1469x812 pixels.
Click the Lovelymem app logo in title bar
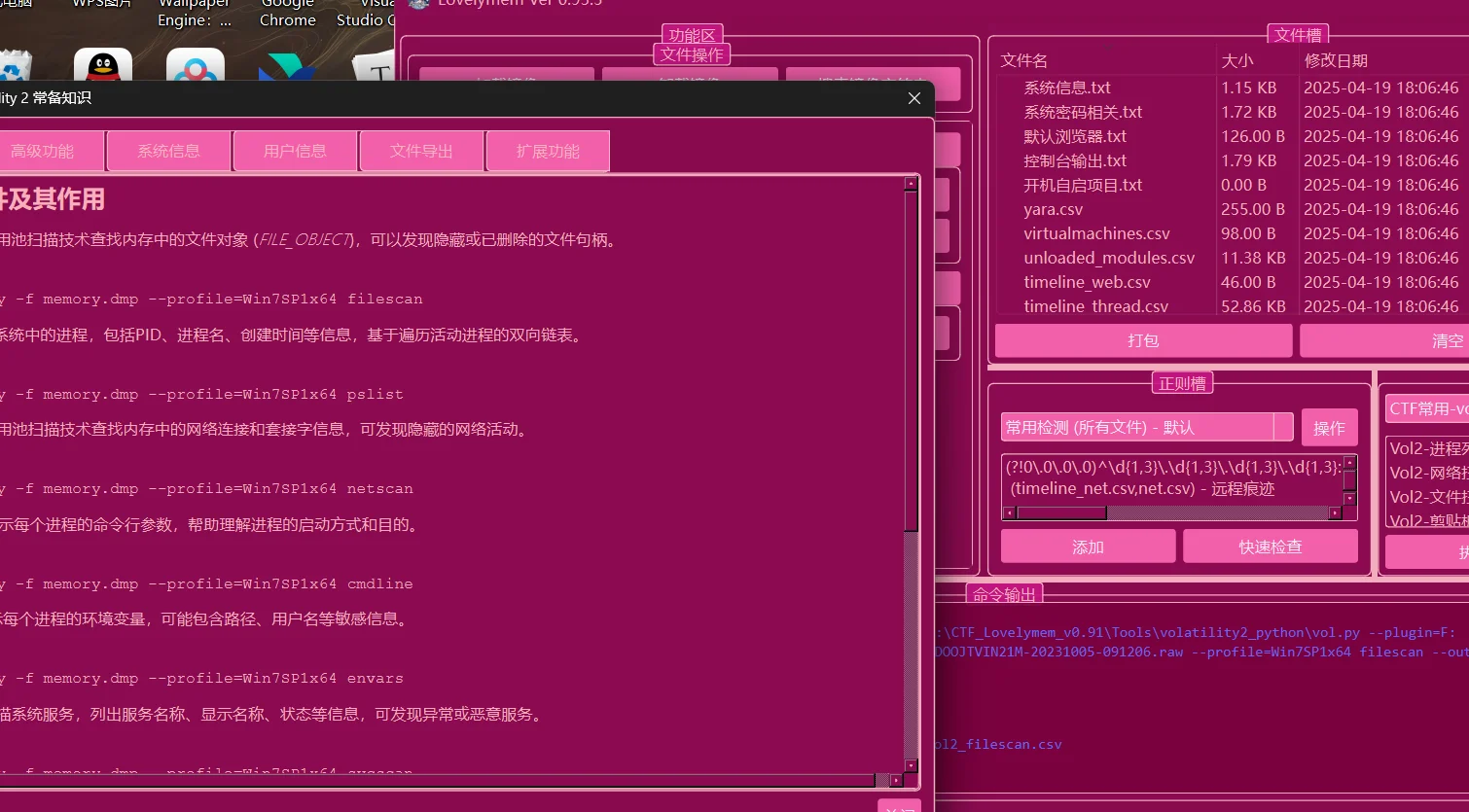418,3
